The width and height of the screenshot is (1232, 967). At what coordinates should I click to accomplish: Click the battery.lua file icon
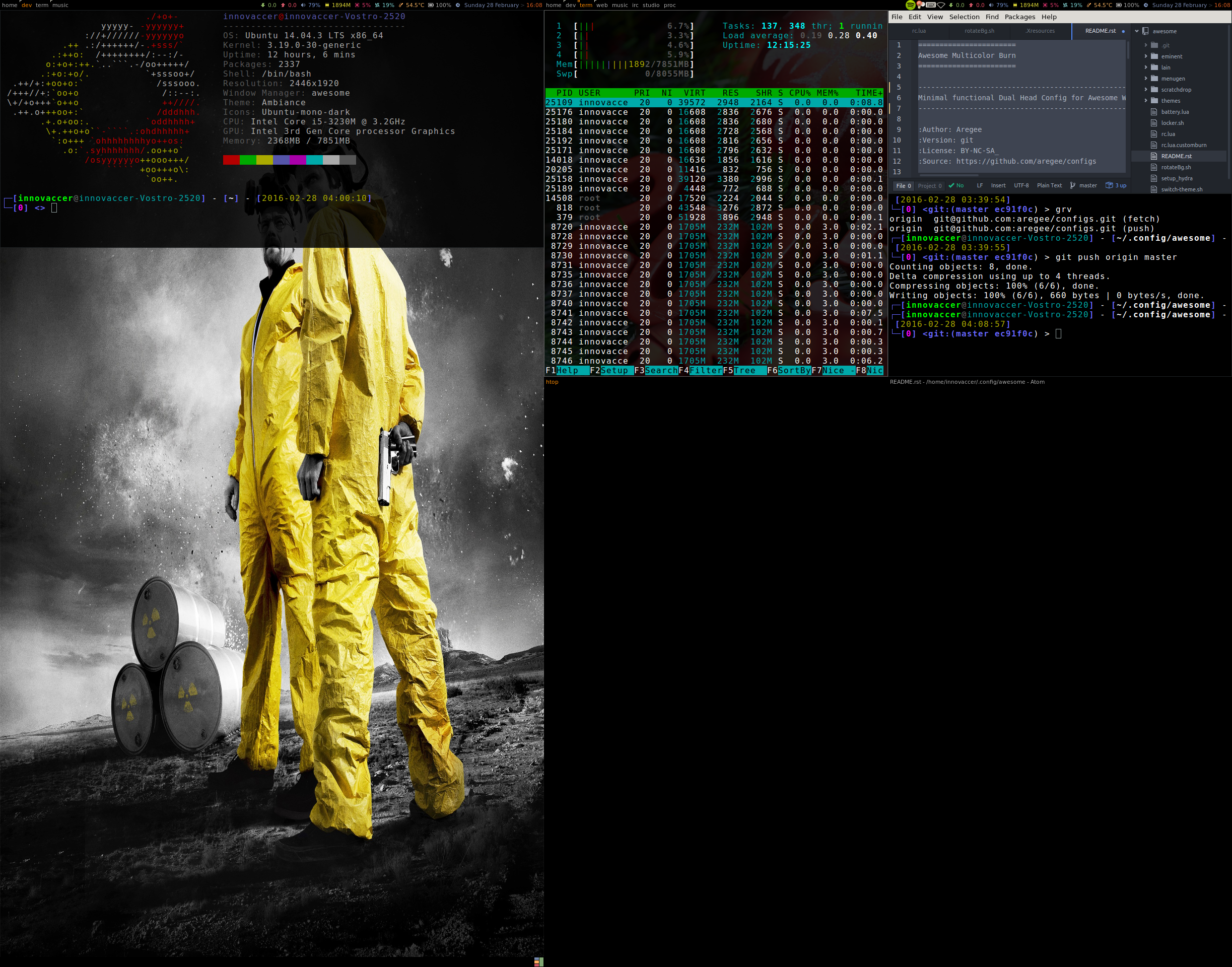click(1154, 112)
